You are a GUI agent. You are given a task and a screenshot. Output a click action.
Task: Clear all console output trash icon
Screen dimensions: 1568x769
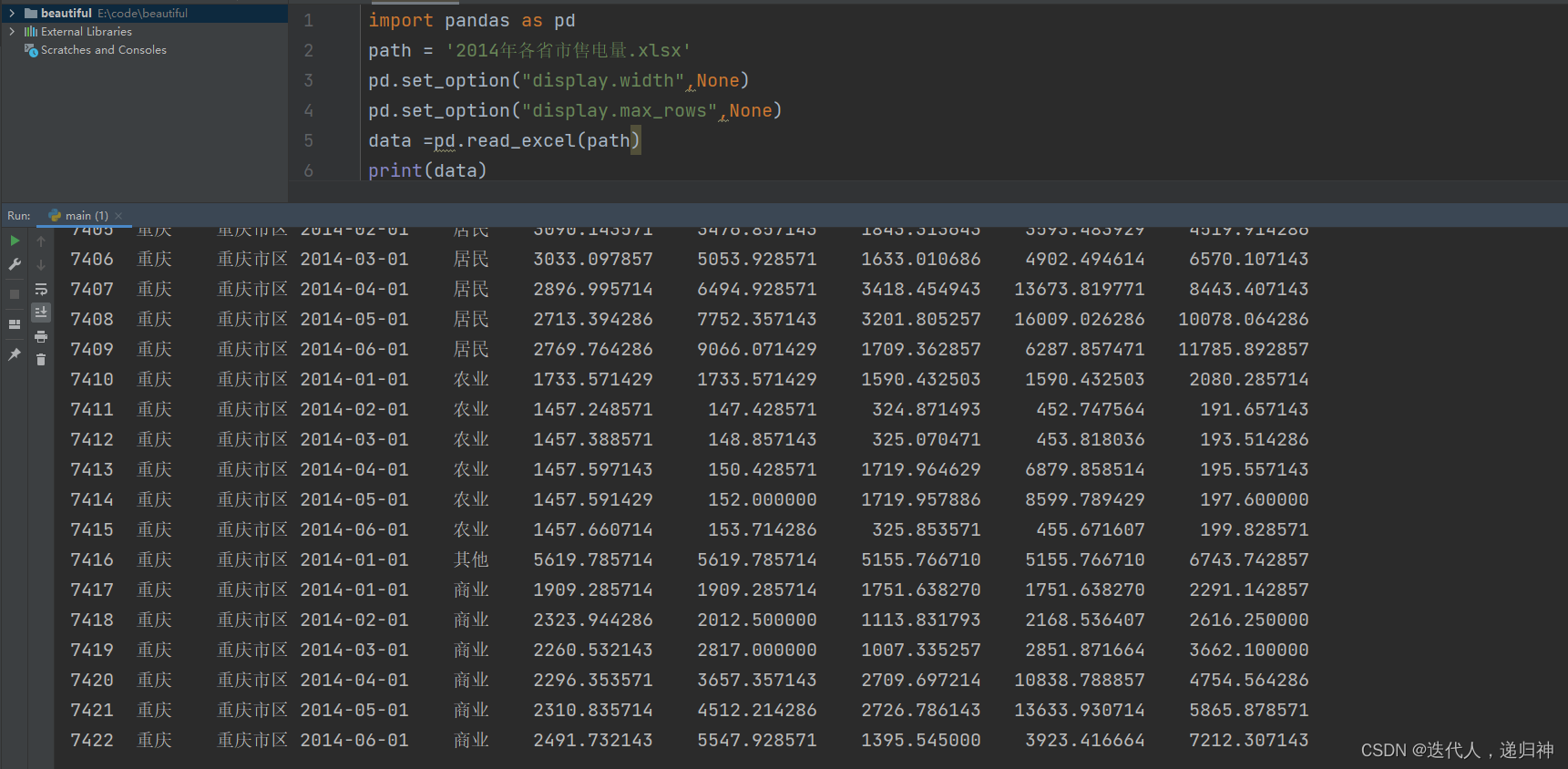coord(41,360)
